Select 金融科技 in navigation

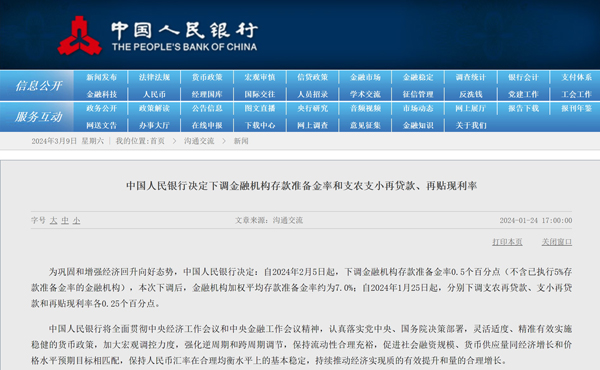pyautogui.click(x=101, y=94)
